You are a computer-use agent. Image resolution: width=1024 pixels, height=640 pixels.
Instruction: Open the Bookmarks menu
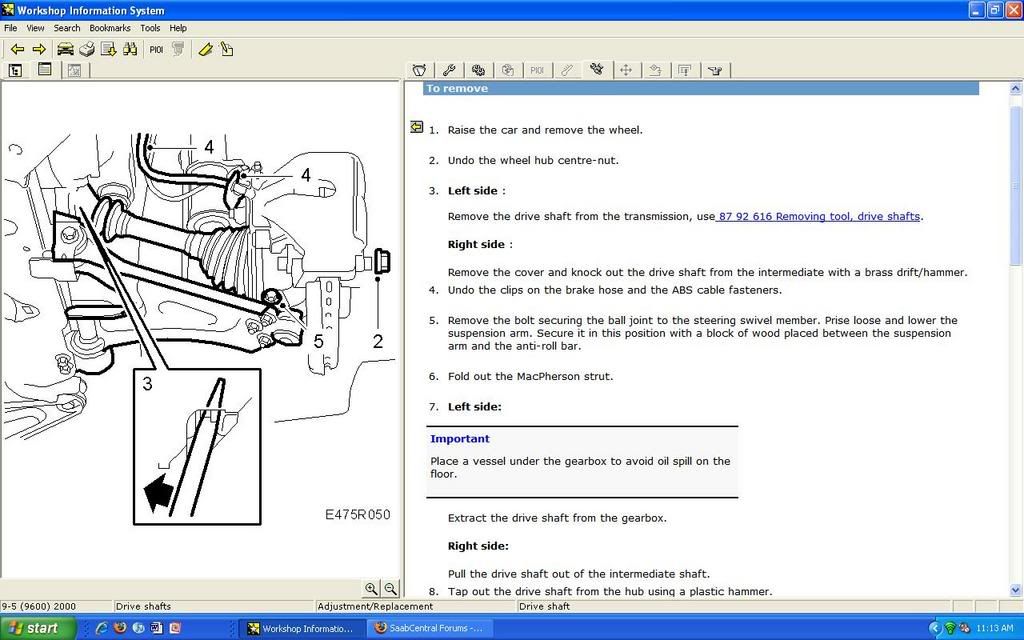(x=109, y=27)
